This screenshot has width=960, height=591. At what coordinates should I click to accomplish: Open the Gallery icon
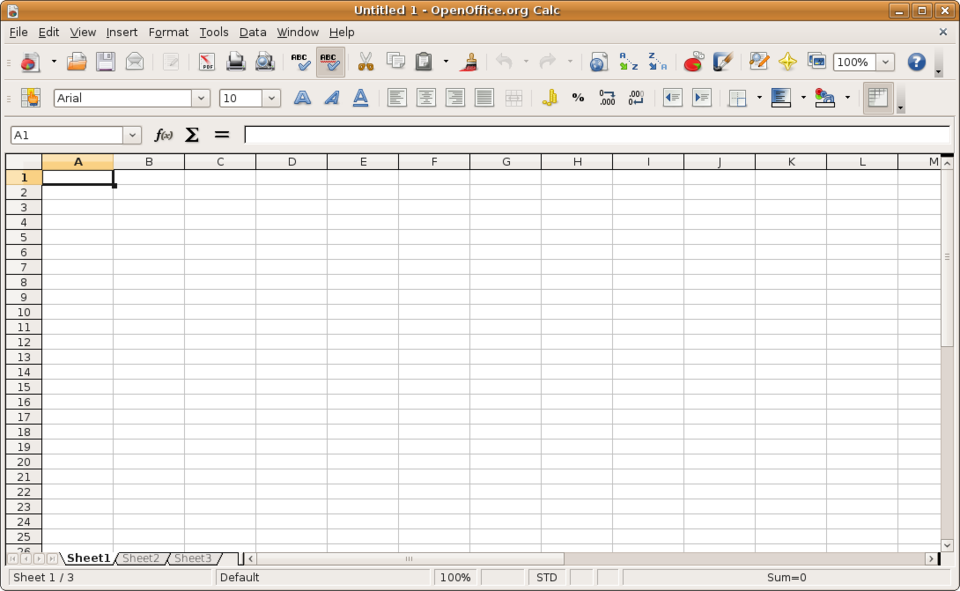(x=816, y=61)
